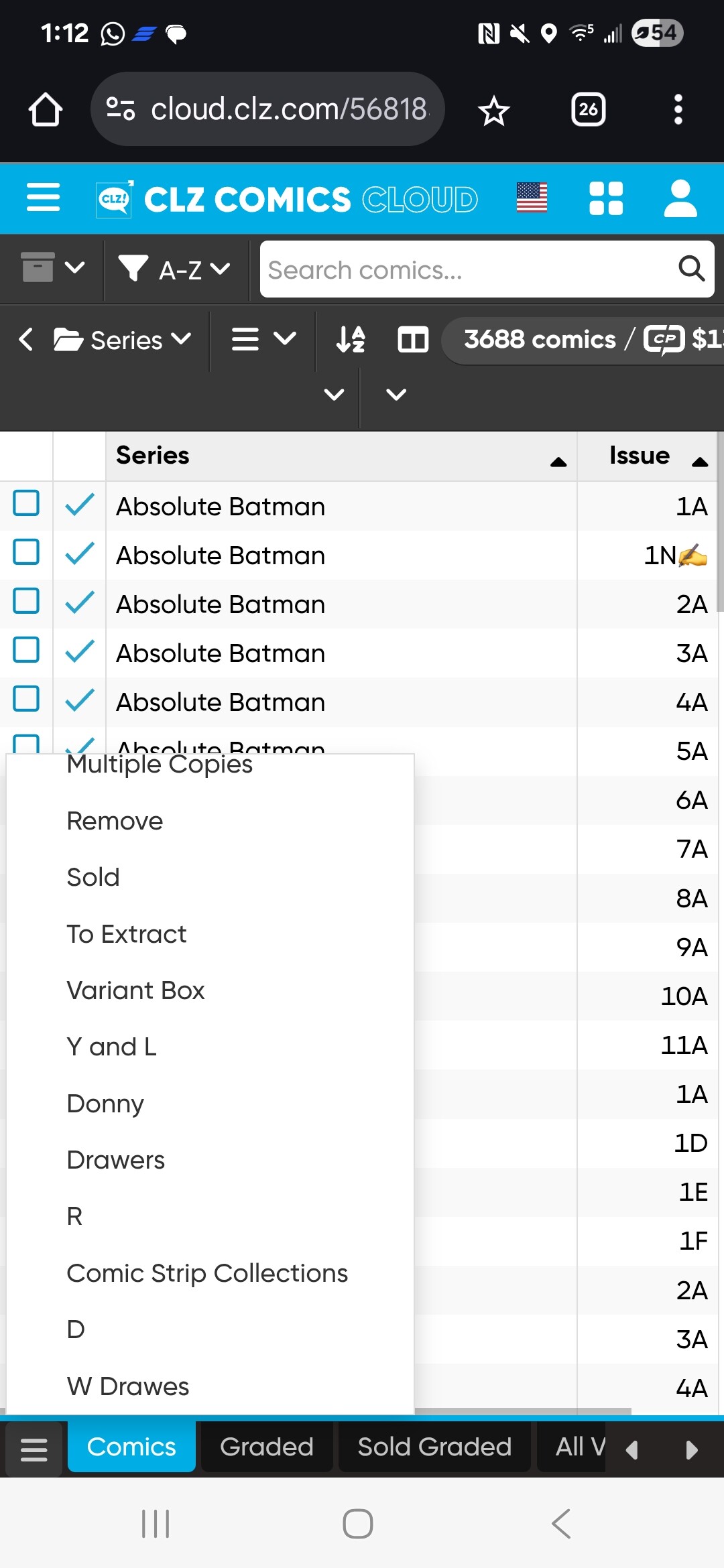
Task: Tap the search magnifier icon
Action: 691,269
